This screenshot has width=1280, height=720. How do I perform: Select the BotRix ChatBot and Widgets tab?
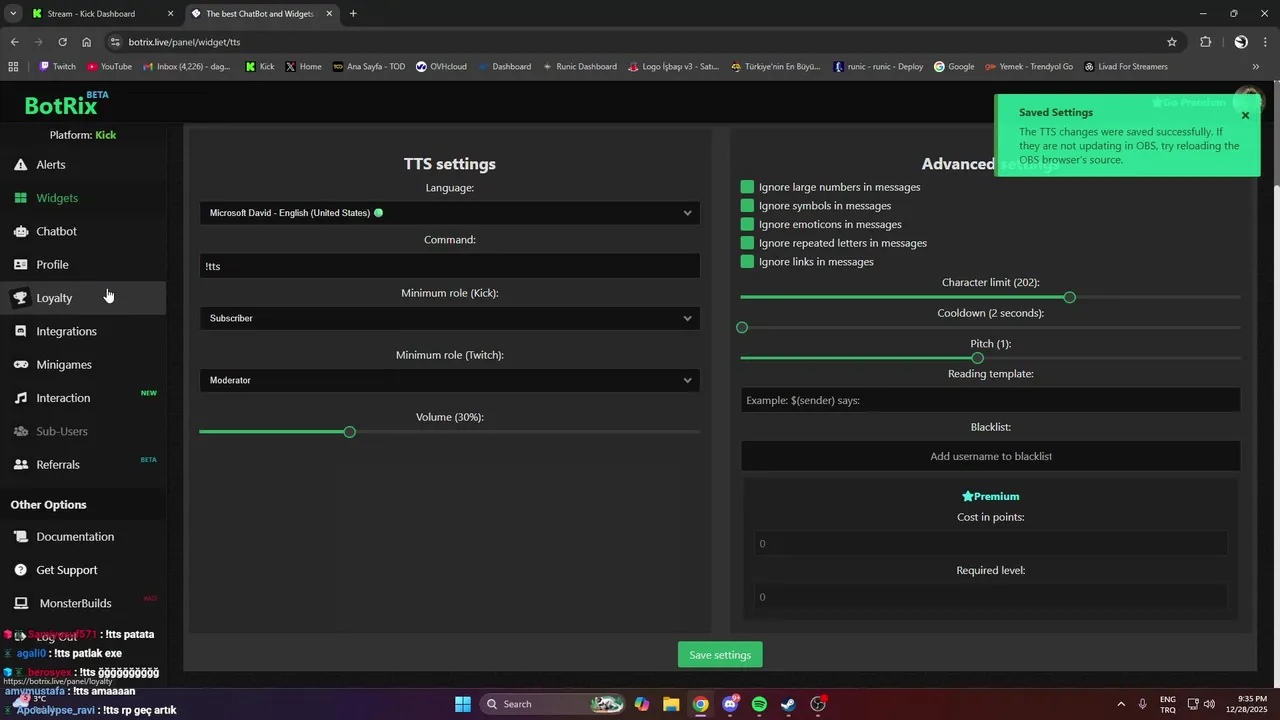[x=261, y=14]
